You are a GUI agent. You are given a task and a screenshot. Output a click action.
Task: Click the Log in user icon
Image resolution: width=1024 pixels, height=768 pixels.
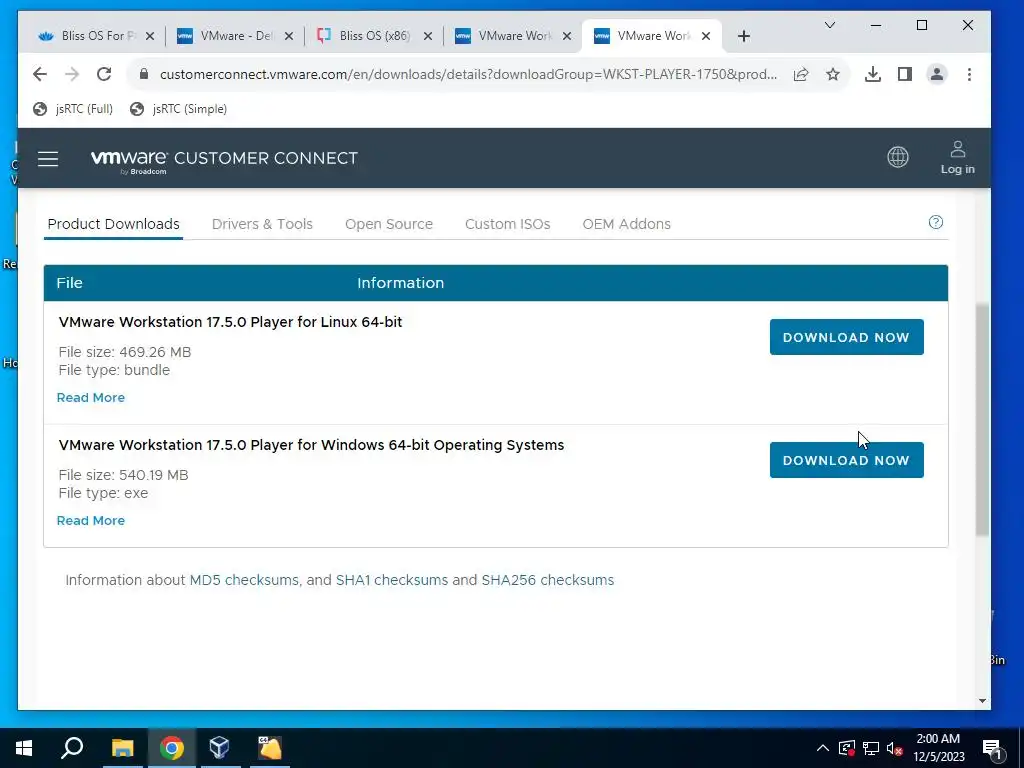coord(957,158)
